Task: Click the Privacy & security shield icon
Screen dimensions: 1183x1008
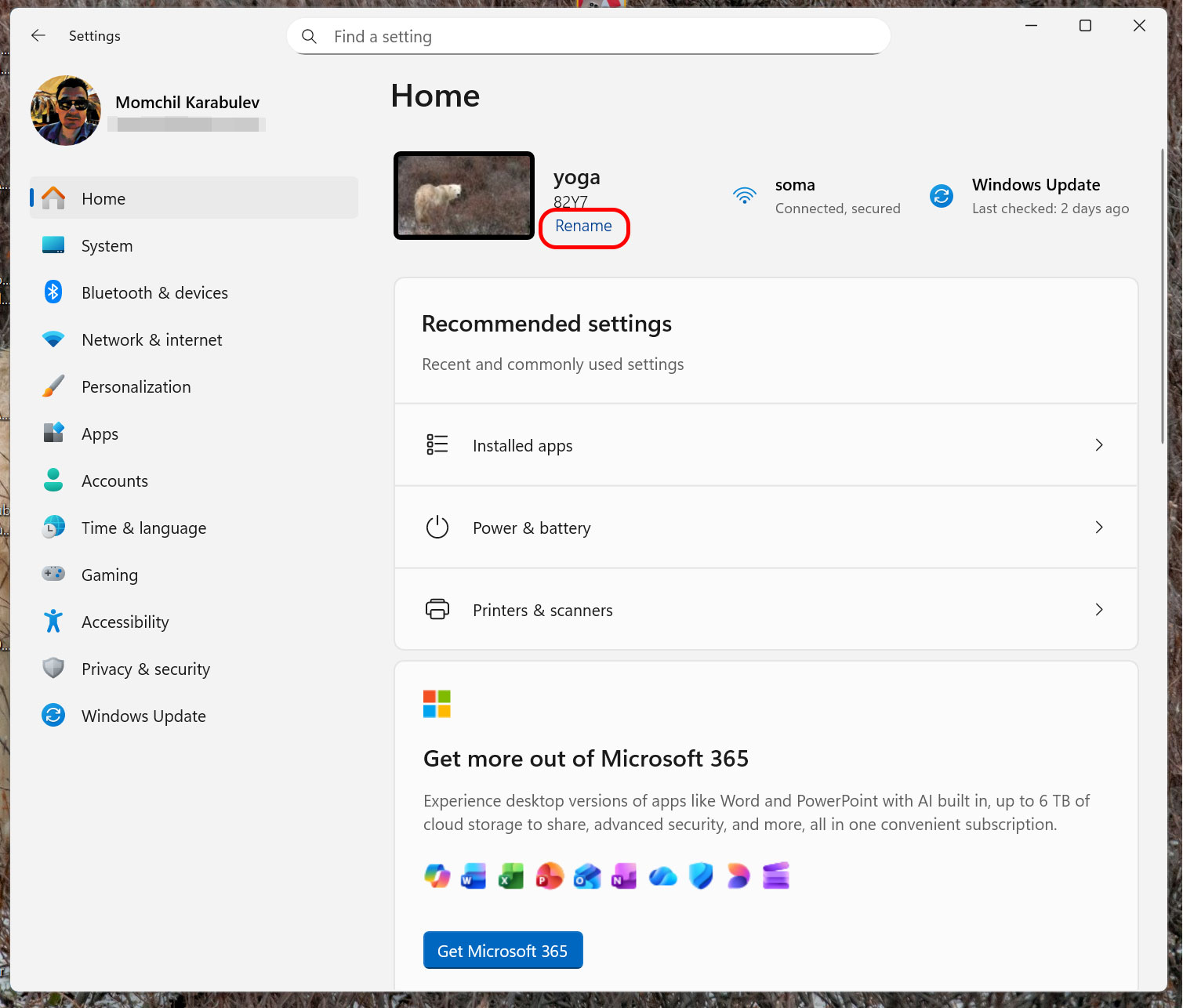Action: tap(53, 669)
